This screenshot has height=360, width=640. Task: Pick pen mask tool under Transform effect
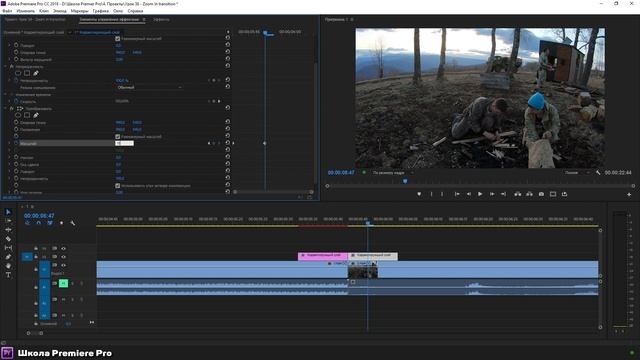(x=36, y=115)
